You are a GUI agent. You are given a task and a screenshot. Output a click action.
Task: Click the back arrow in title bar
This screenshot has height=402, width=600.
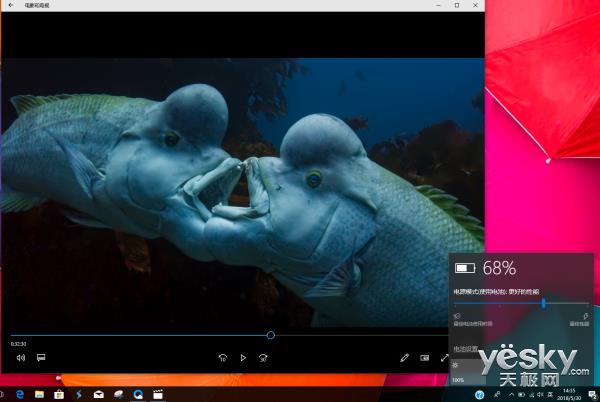click(10, 6)
